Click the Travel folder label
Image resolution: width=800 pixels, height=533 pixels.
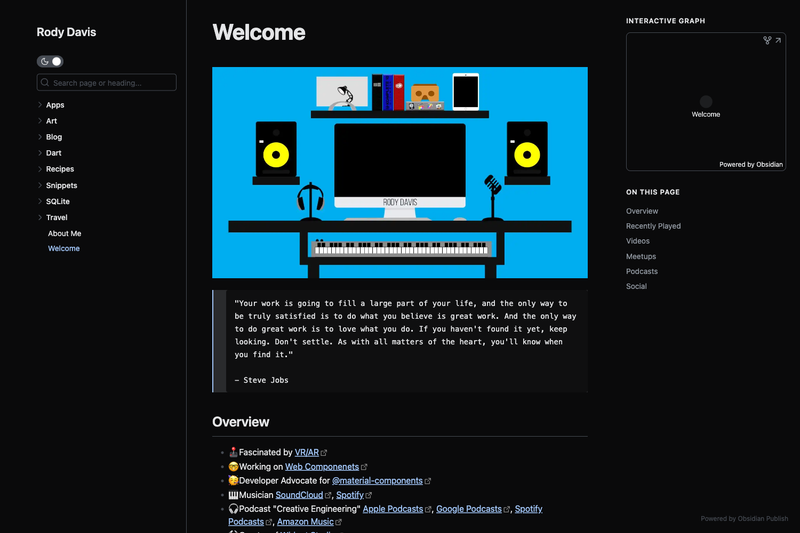57,217
